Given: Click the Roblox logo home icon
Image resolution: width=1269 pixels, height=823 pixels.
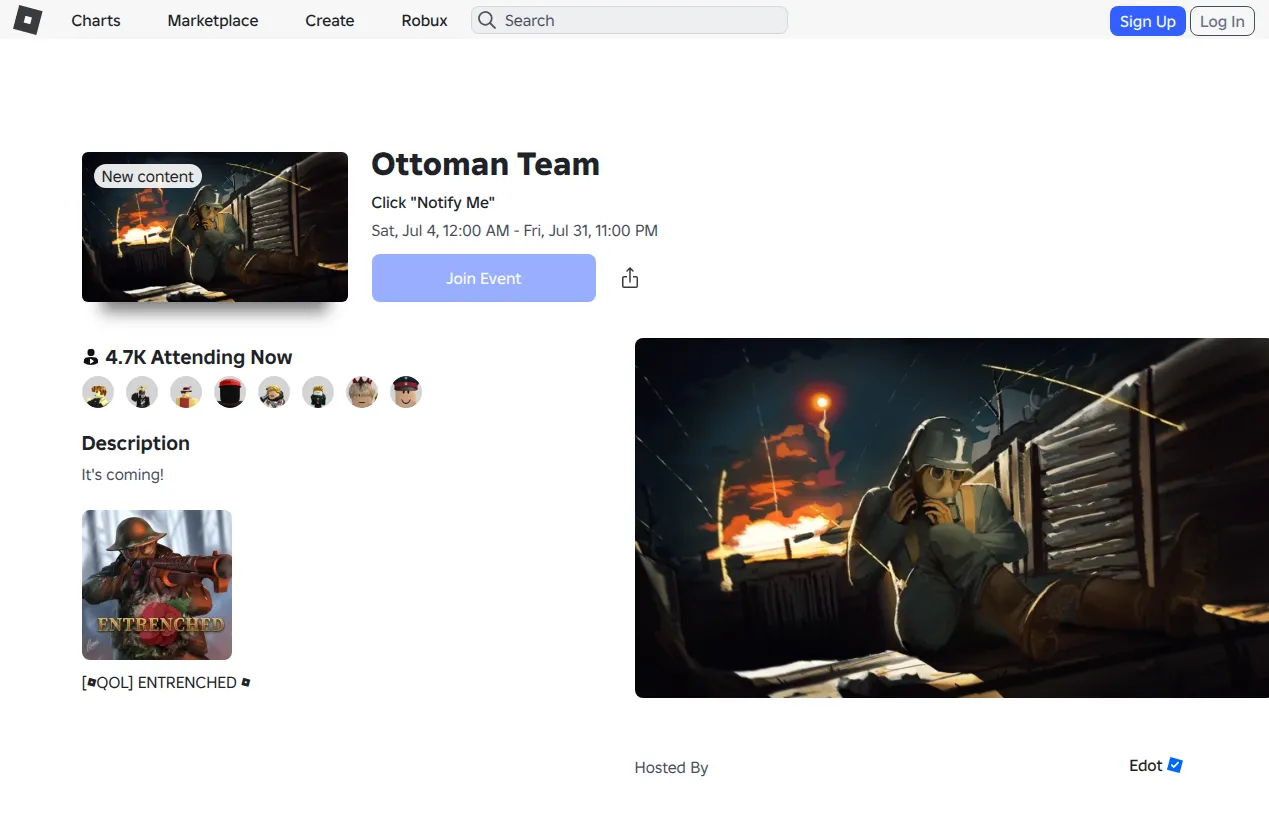Looking at the screenshot, I should [x=27, y=20].
